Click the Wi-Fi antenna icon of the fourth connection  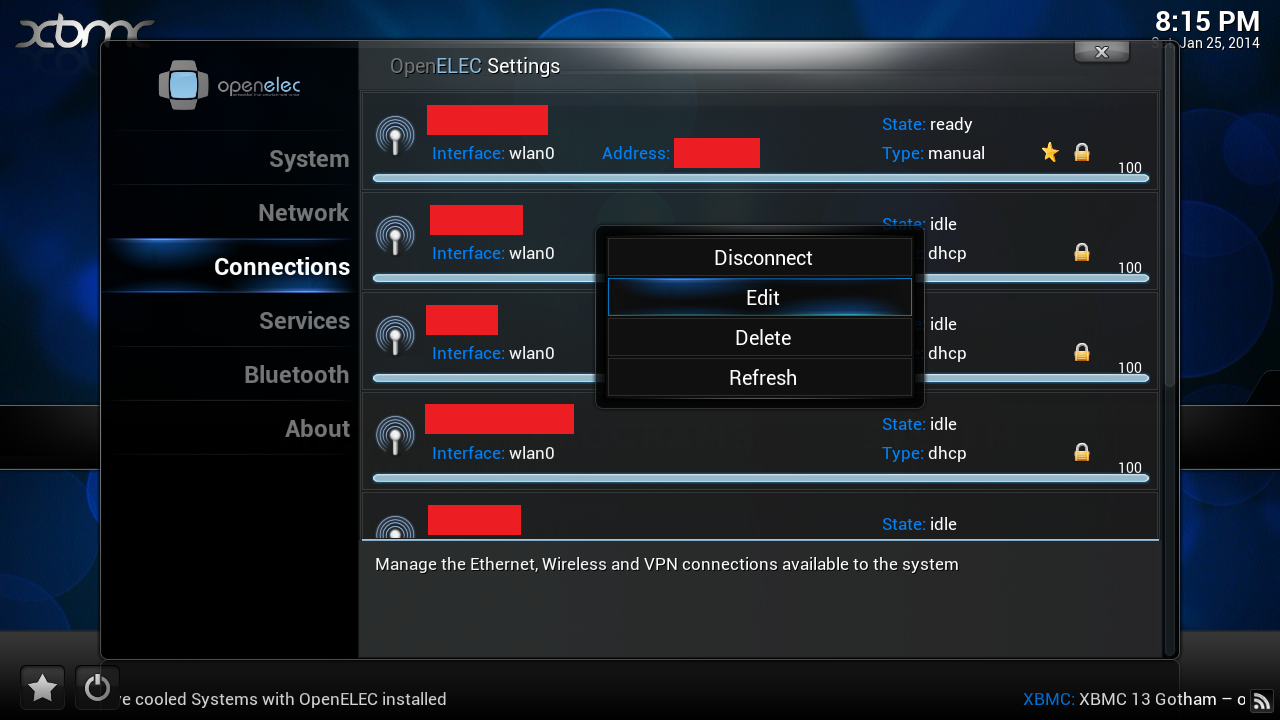point(395,435)
